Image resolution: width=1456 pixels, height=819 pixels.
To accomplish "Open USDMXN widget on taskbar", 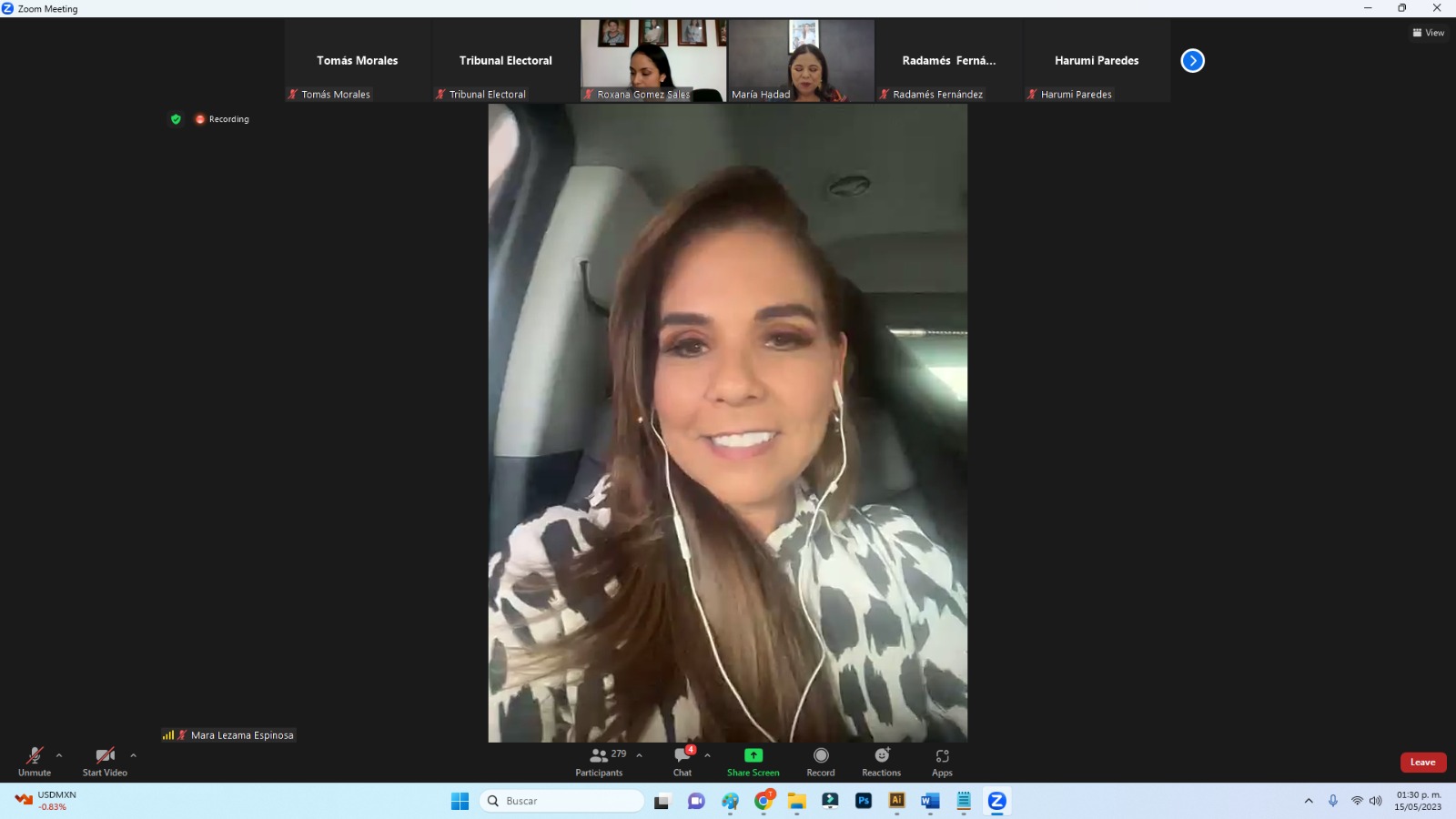I will click(x=47, y=801).
